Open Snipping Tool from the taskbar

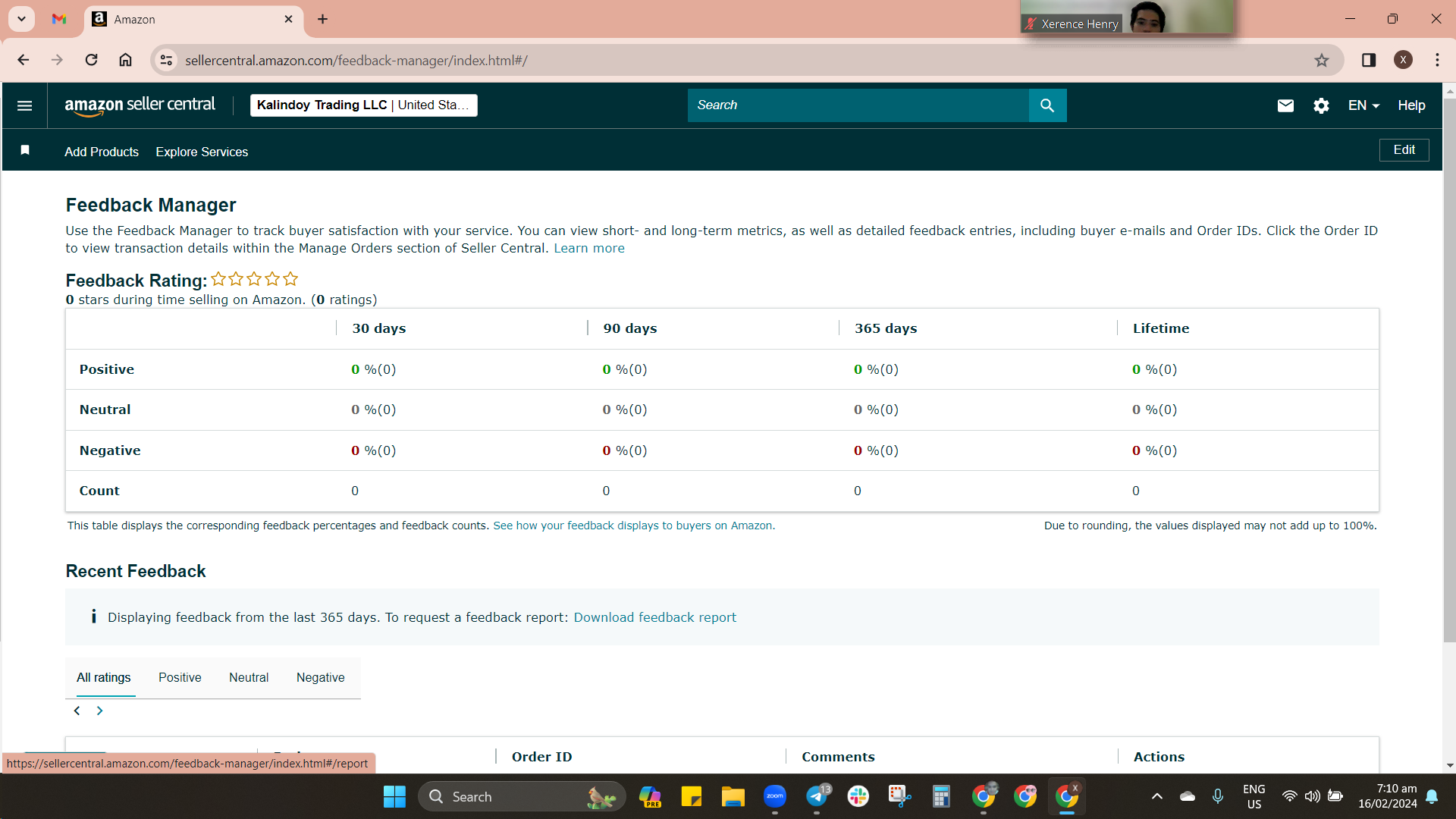click(899, 796)
